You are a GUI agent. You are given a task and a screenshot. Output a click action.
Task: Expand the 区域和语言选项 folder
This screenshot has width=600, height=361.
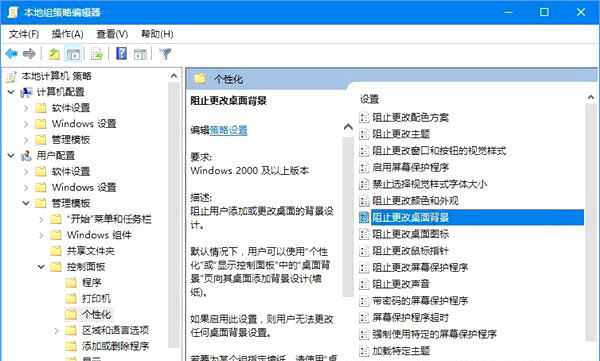(x=57, y=330)
